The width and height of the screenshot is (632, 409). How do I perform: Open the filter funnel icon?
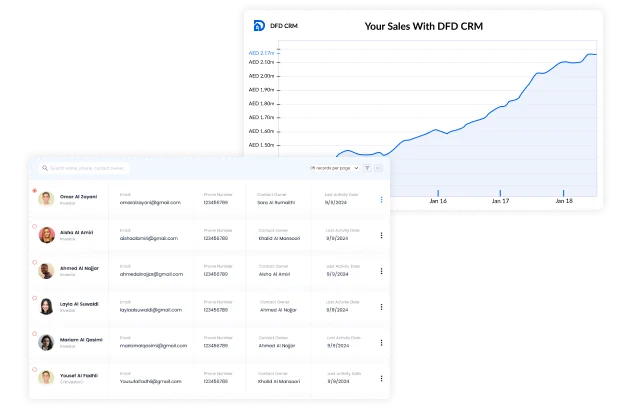tap(367, 168)
